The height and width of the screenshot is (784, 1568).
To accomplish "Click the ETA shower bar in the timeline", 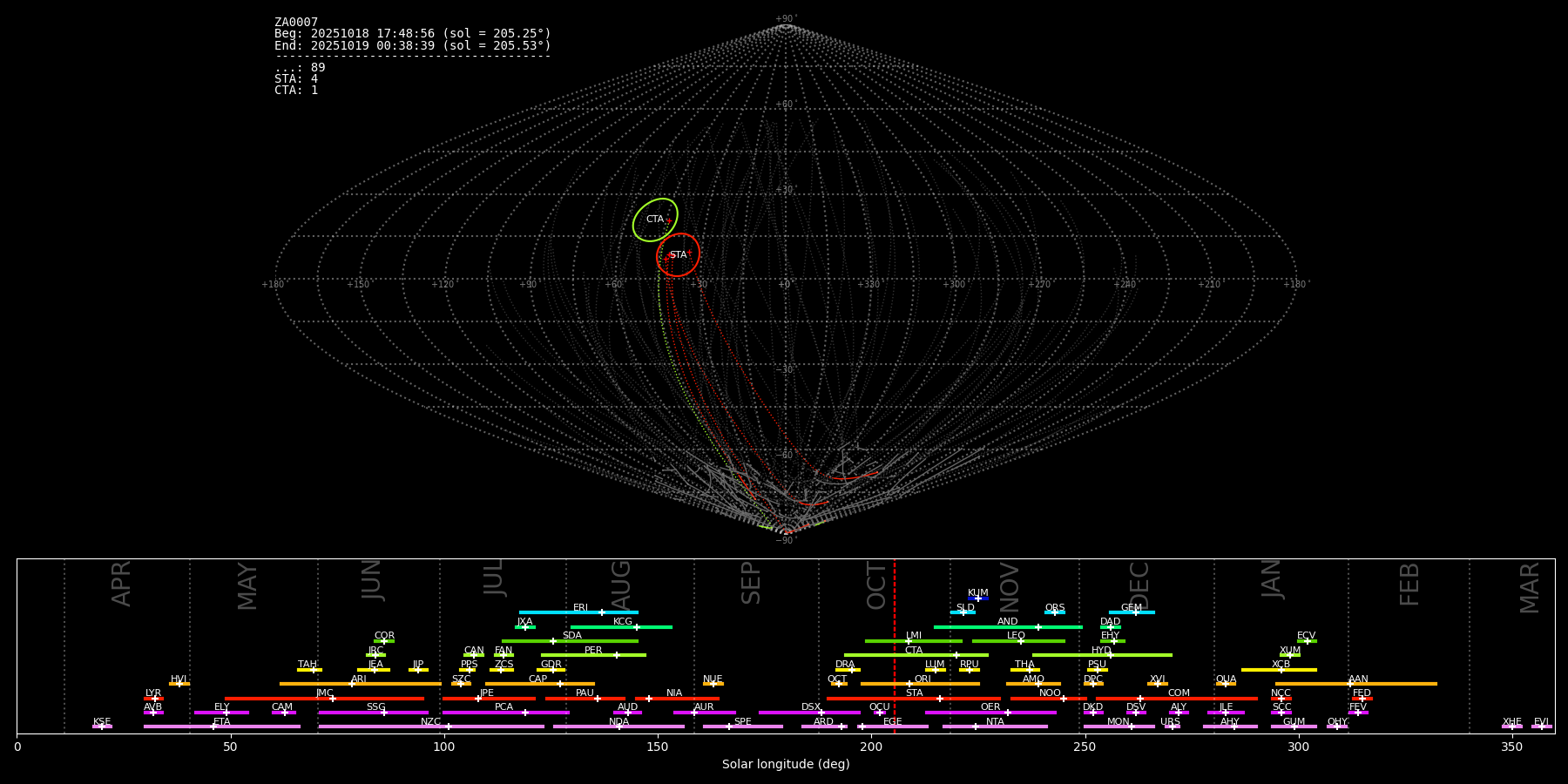I will pos(221,727).
